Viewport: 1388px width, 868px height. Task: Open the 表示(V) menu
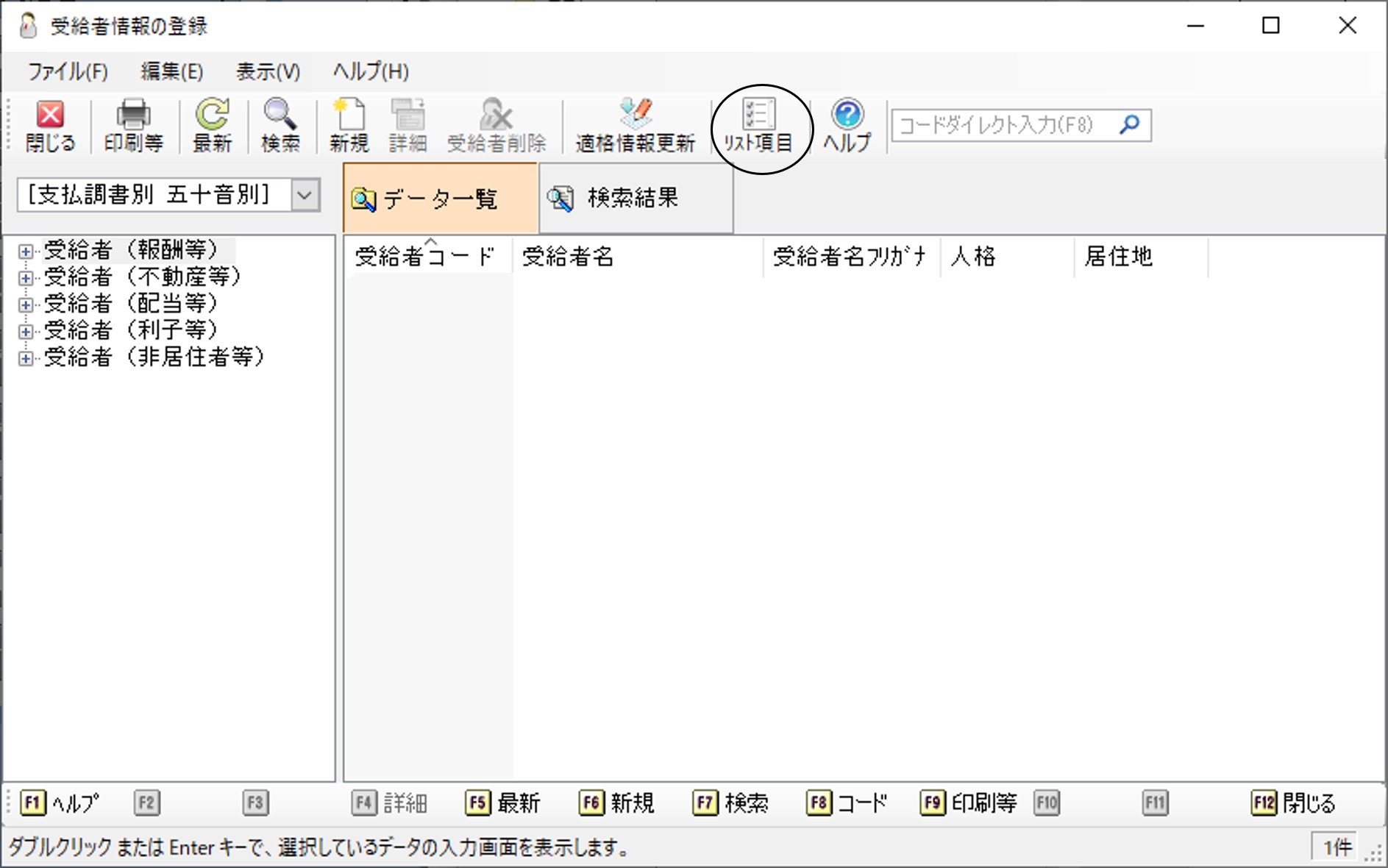coord(268,71)
